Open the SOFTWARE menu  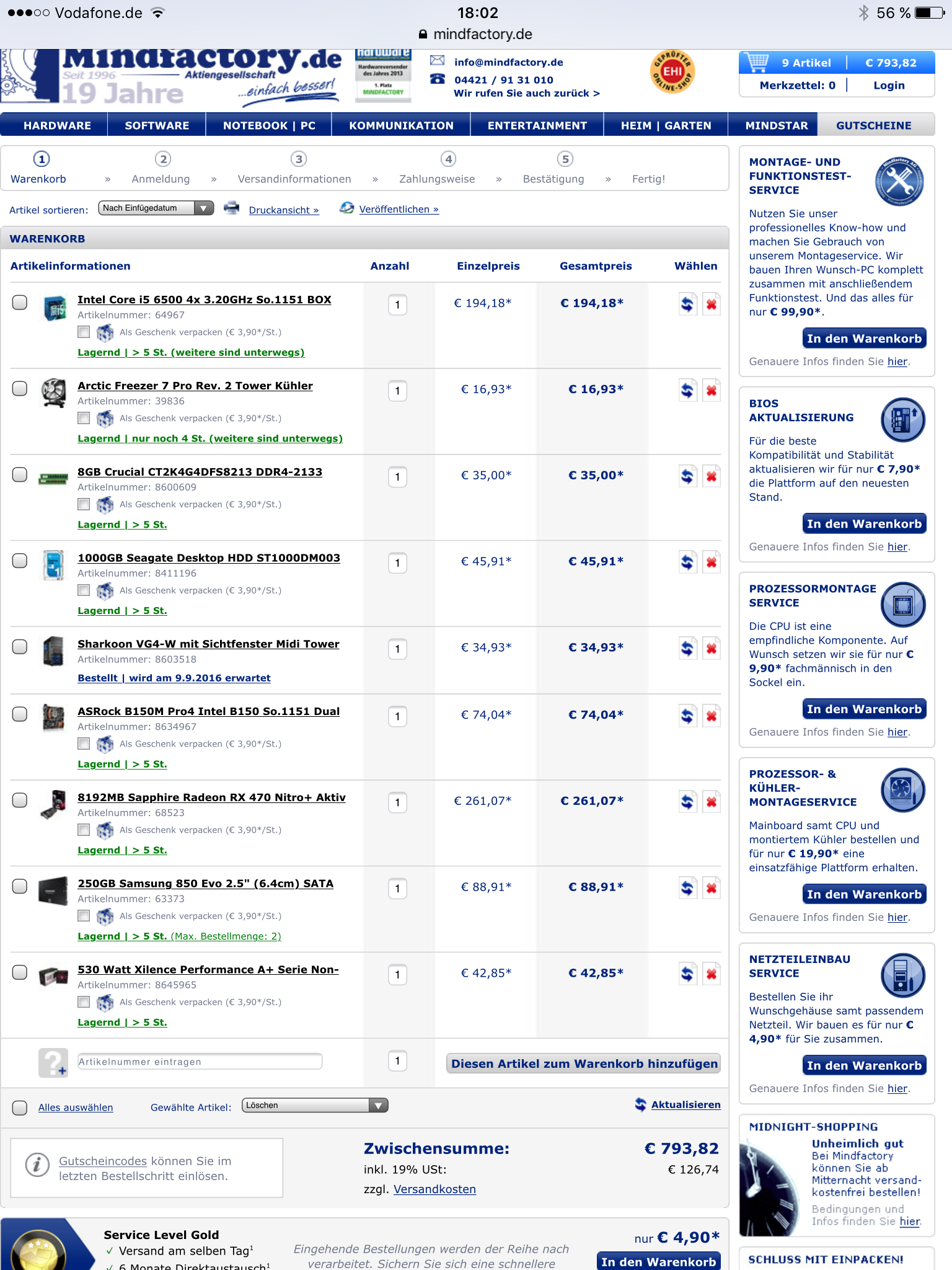tap(157, 125)
